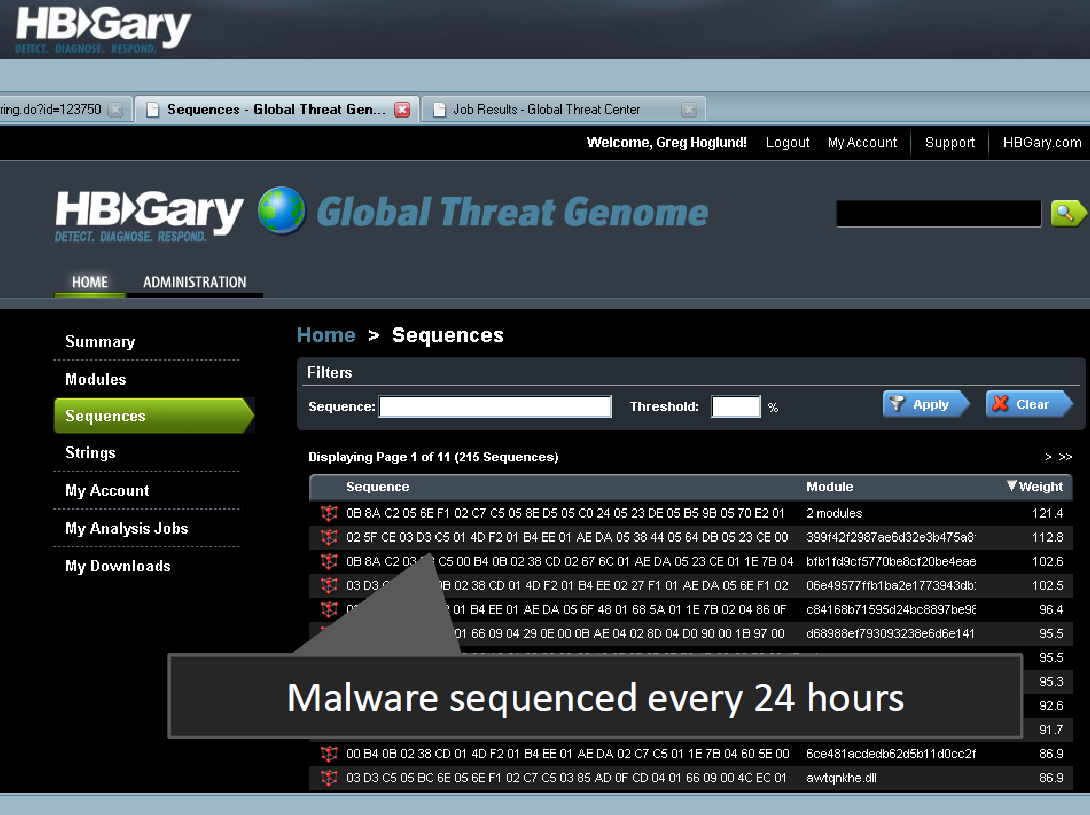Select Sequences in the sidebar
This screenshot has width=1090, height=815.
[154, 416]
